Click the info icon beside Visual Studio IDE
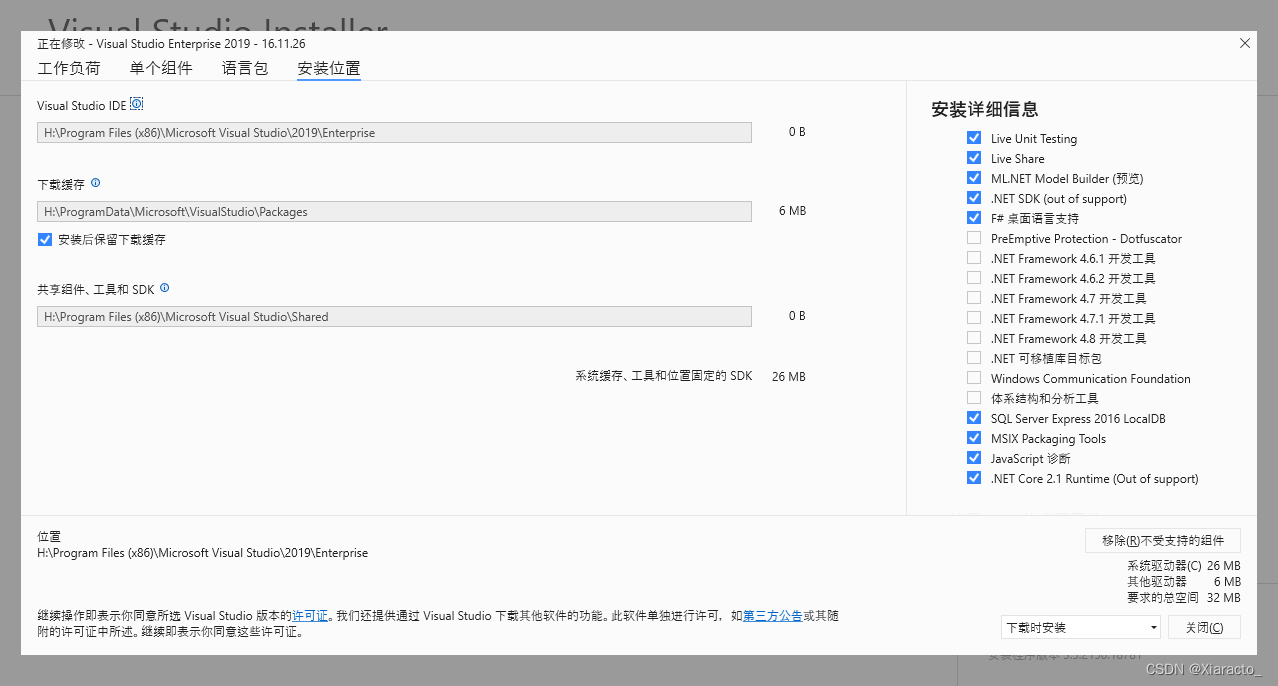This screenshot has width=1278, height=686. (135, 103)
